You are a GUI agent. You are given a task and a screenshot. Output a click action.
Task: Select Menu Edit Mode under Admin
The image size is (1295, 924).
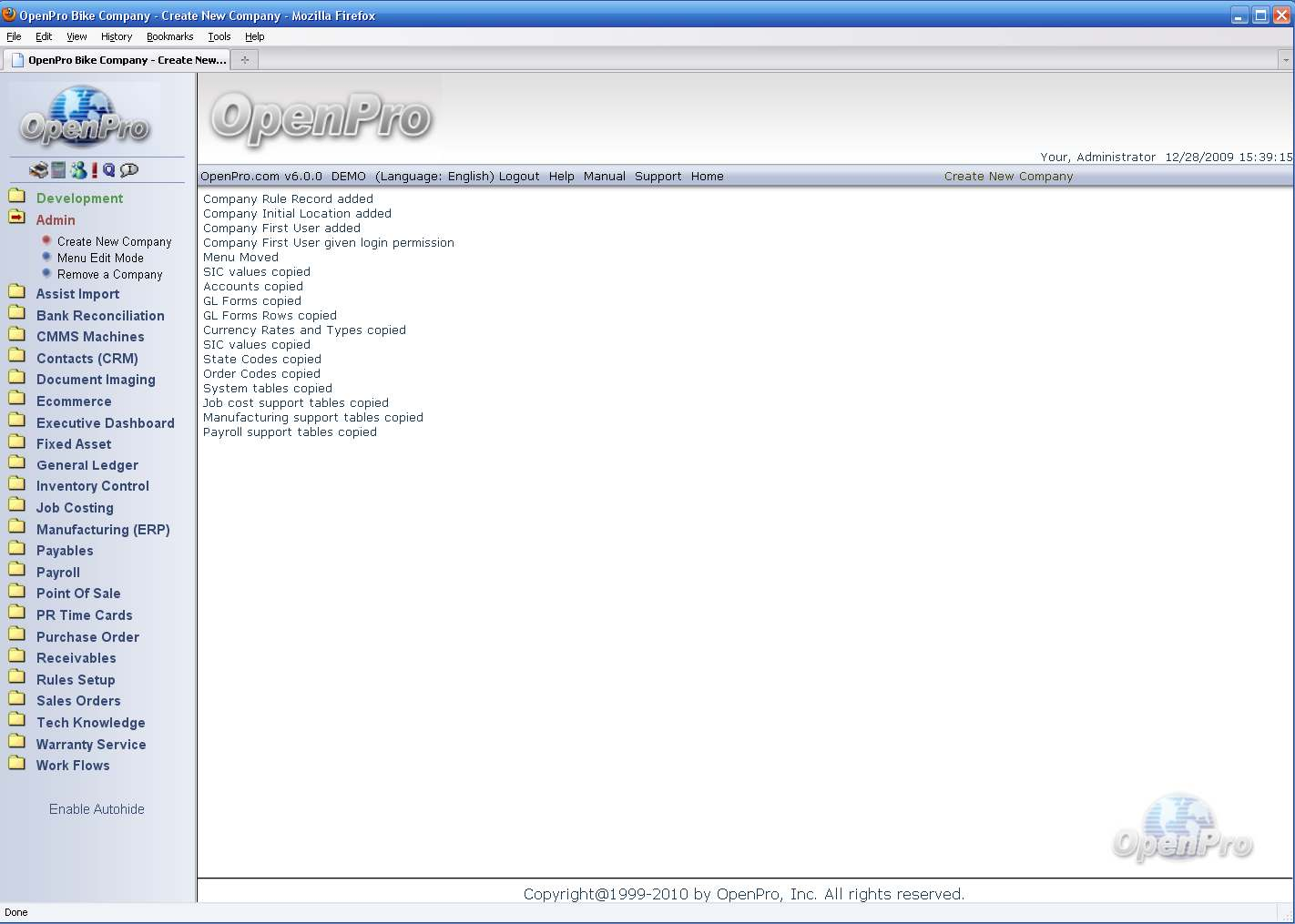click(100, 259)
